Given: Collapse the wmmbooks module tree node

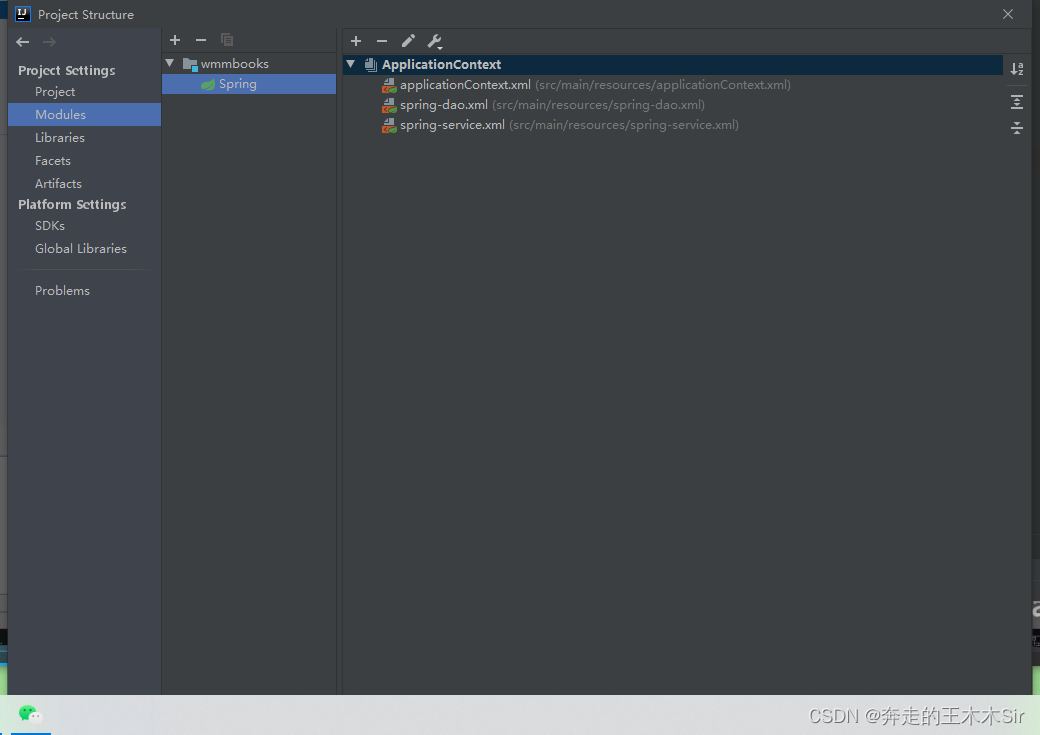Looking at the screenshot, I should 170,63.
